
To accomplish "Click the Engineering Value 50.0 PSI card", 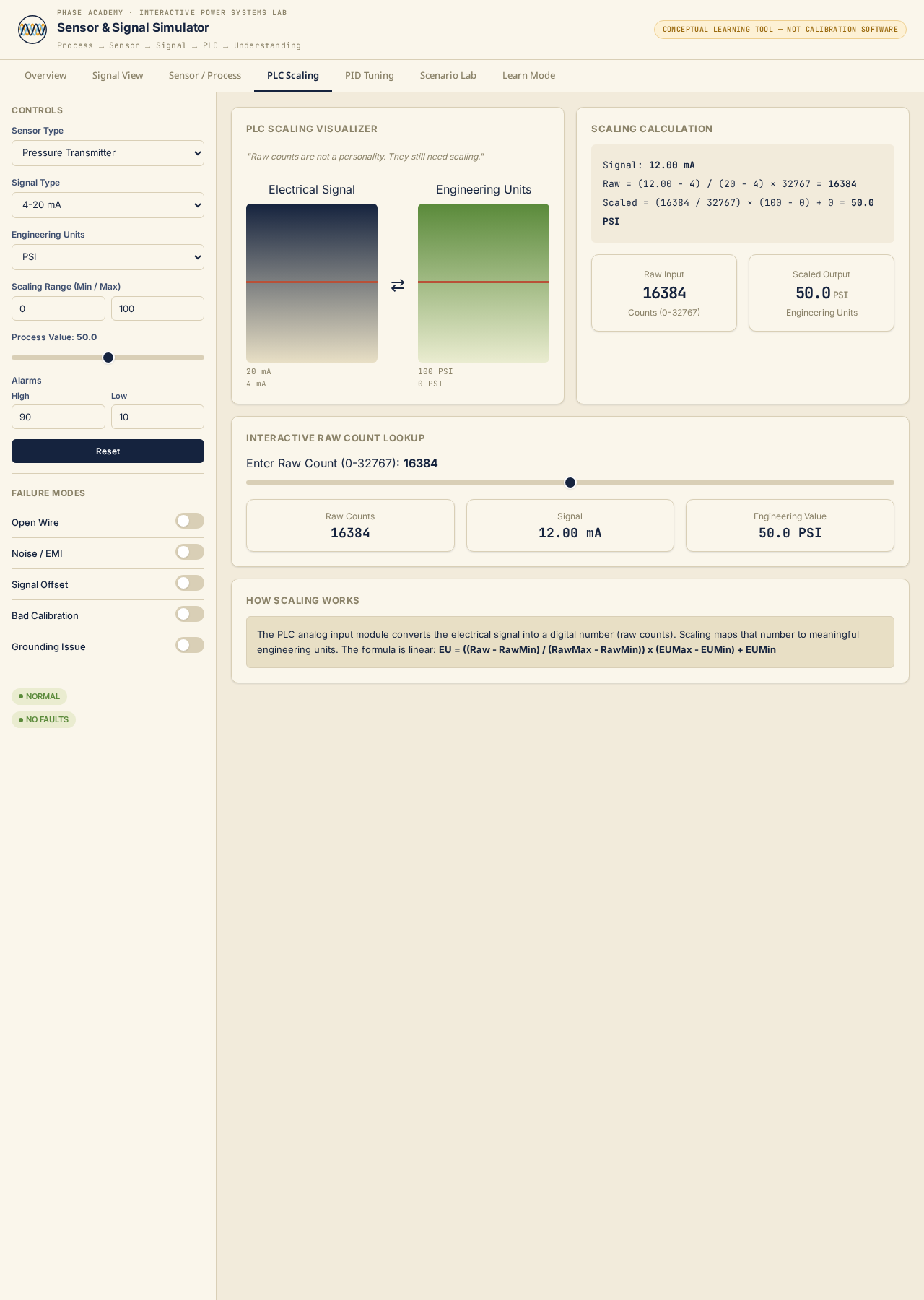I will 790,526.
